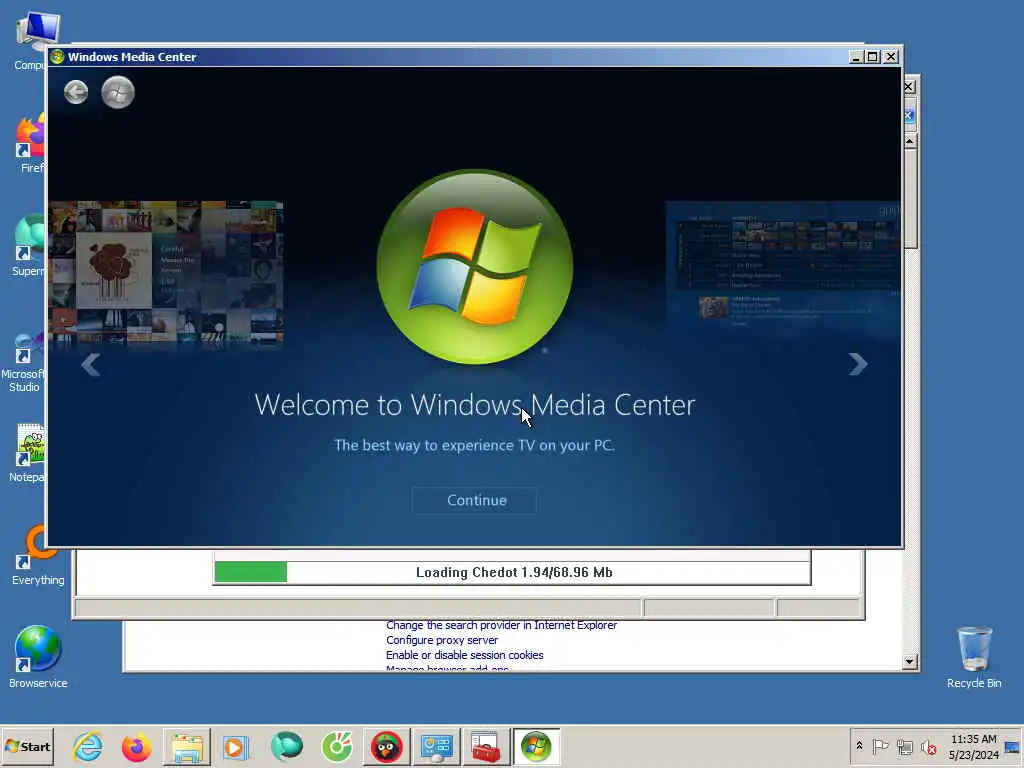Open the Start menu
The image size is (1024, 768).
27,746
